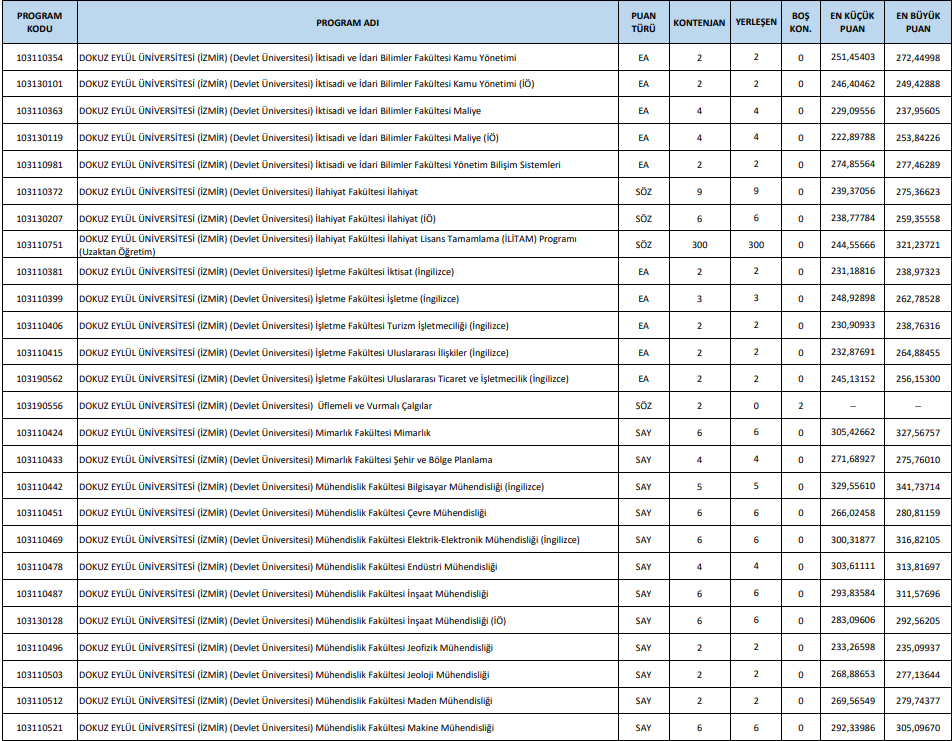Click the empty quota value 2 for Üflemeli Çalgılar
The width and height of the screenshot is (952, 741).
coord(800,406)
